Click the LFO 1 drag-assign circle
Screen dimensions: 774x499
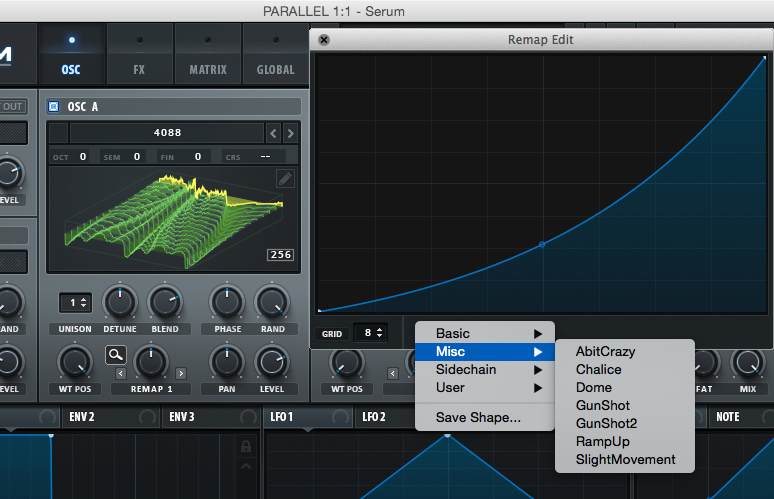tap(340, 418)
